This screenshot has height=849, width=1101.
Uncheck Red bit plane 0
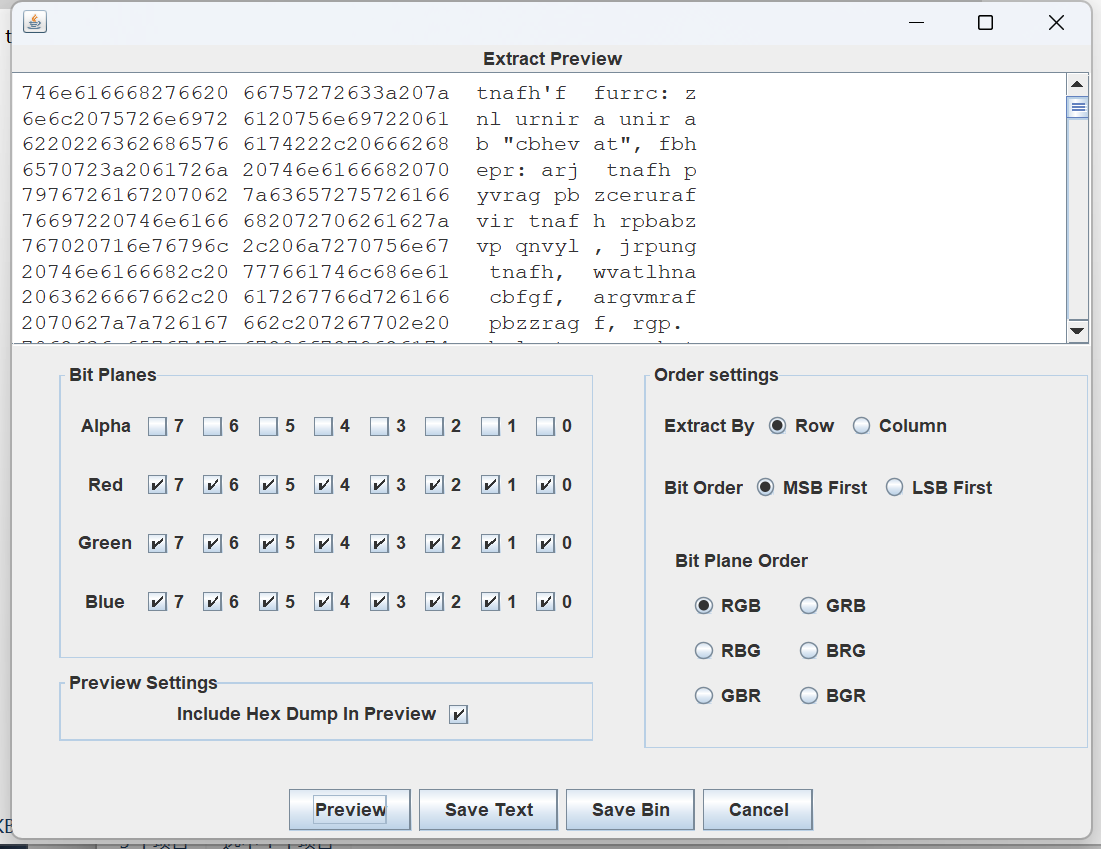pos(545,485)
